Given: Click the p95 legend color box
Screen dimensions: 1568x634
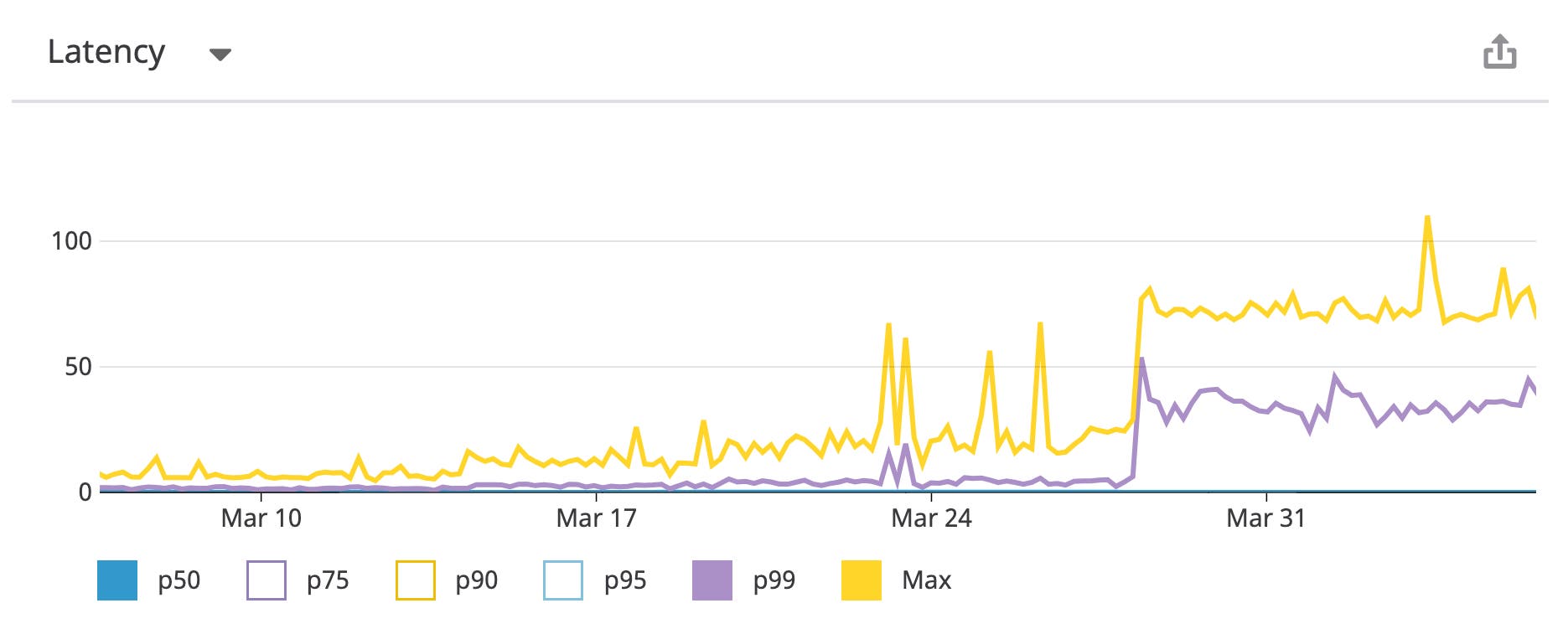Looking at the screenshot, I should point(563,579).
